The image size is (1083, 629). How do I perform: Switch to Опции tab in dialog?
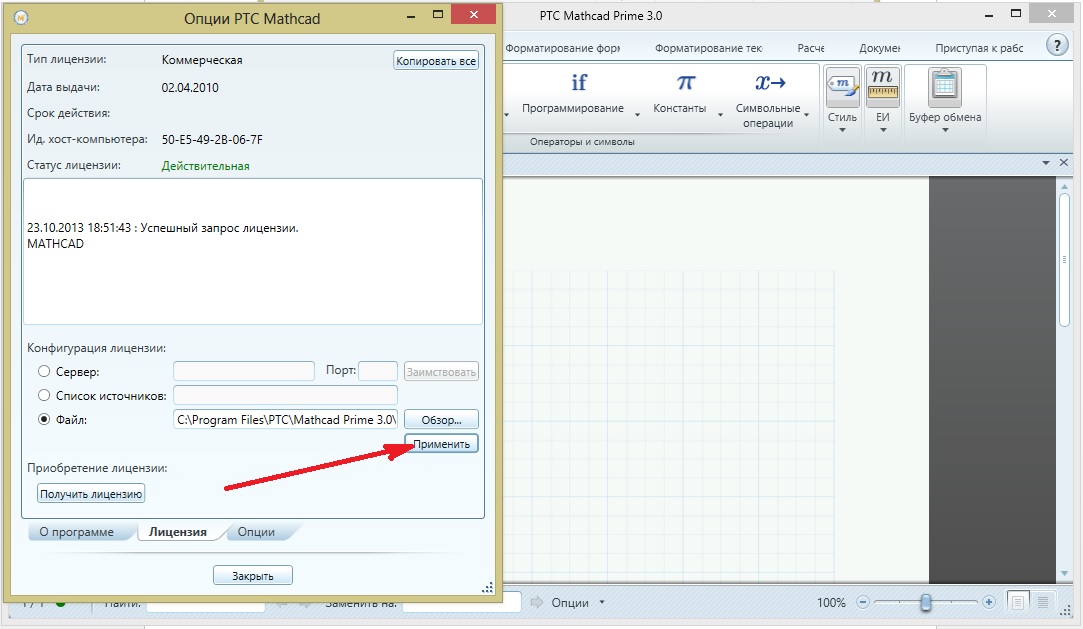coord(256,532)
